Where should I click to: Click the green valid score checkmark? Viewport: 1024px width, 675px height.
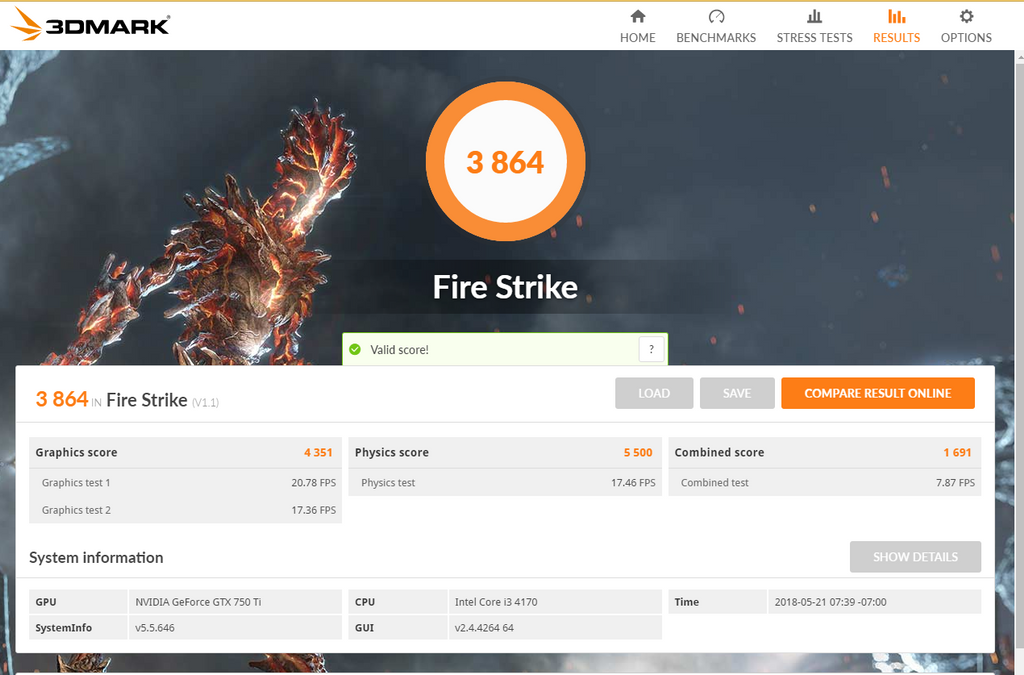pyautogui.click(x=355, y=349)
